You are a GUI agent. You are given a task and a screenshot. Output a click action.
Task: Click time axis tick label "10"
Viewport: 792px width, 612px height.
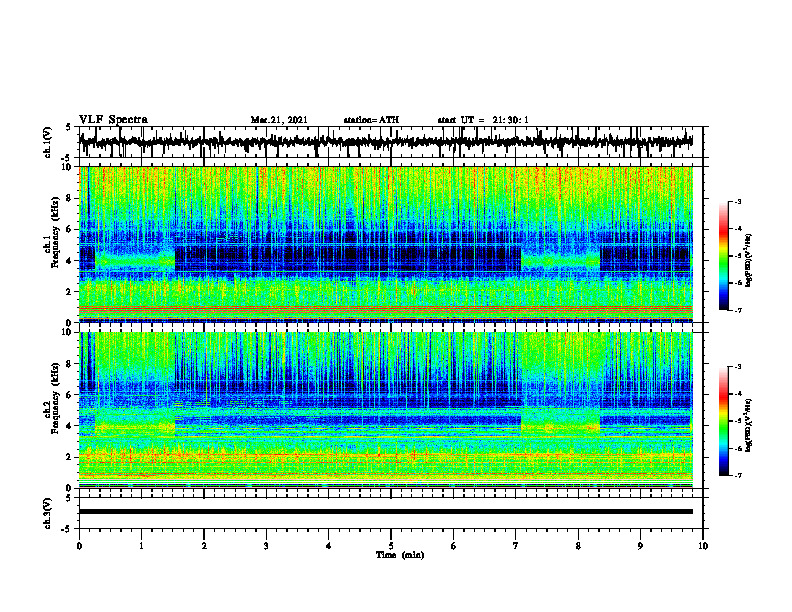pyautogui.click(x=703, y=546)
